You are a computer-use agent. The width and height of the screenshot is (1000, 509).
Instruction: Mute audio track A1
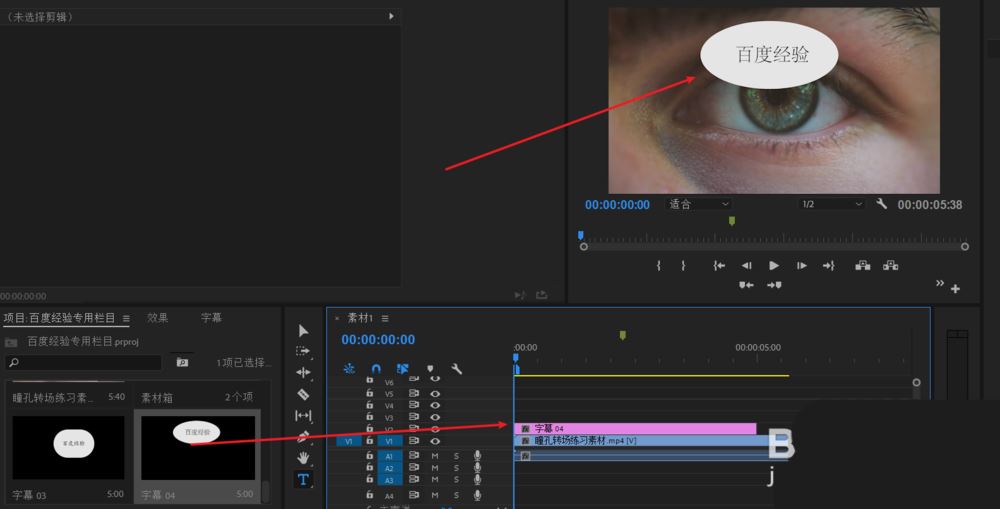435,456
